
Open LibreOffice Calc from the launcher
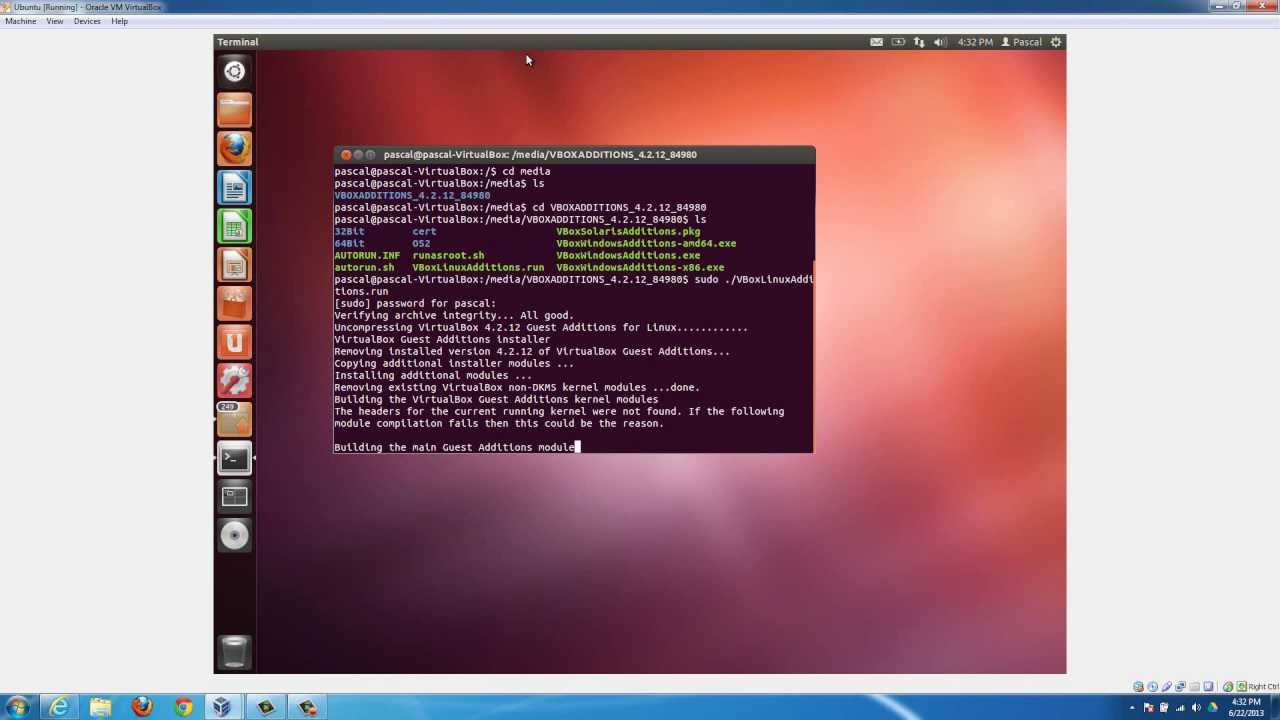(x=234, y=227)
